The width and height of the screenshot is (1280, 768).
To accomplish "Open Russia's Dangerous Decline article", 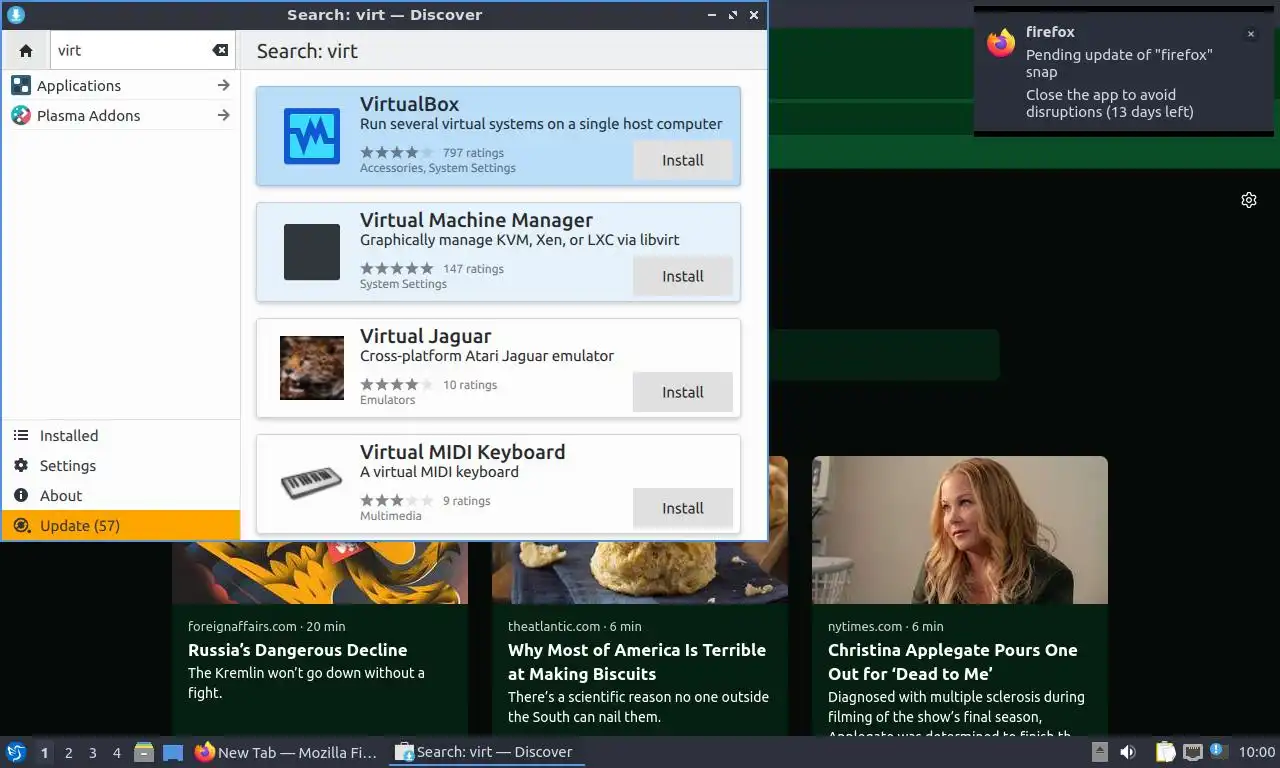I will click(x=297, y=650).
